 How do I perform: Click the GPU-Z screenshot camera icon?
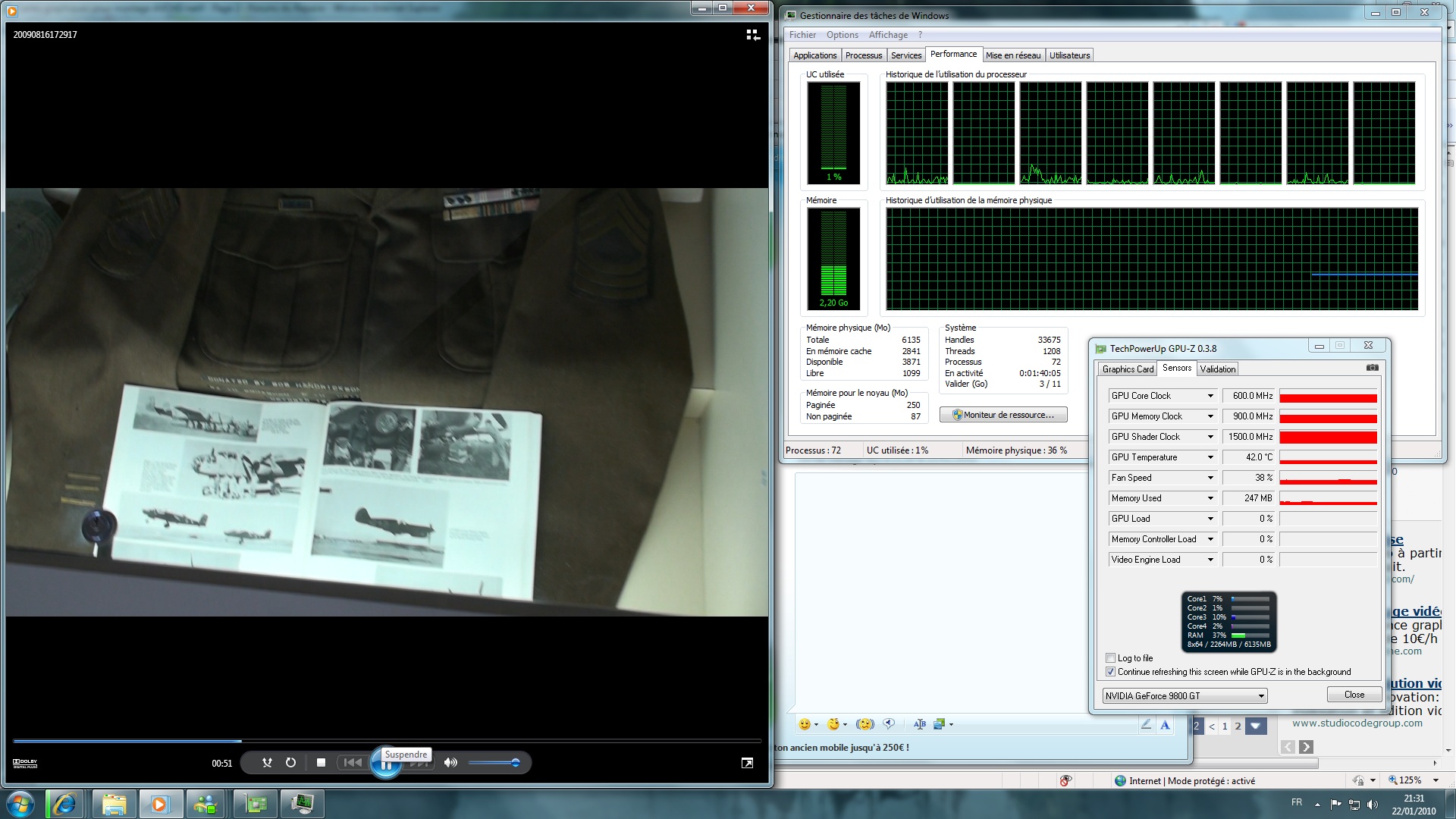pos(1372,368)
